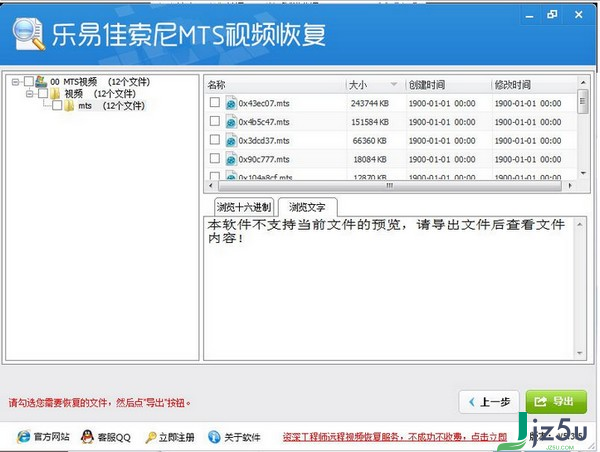Open the 立即注册 link

pyautogui.click(x=177, y=437)
